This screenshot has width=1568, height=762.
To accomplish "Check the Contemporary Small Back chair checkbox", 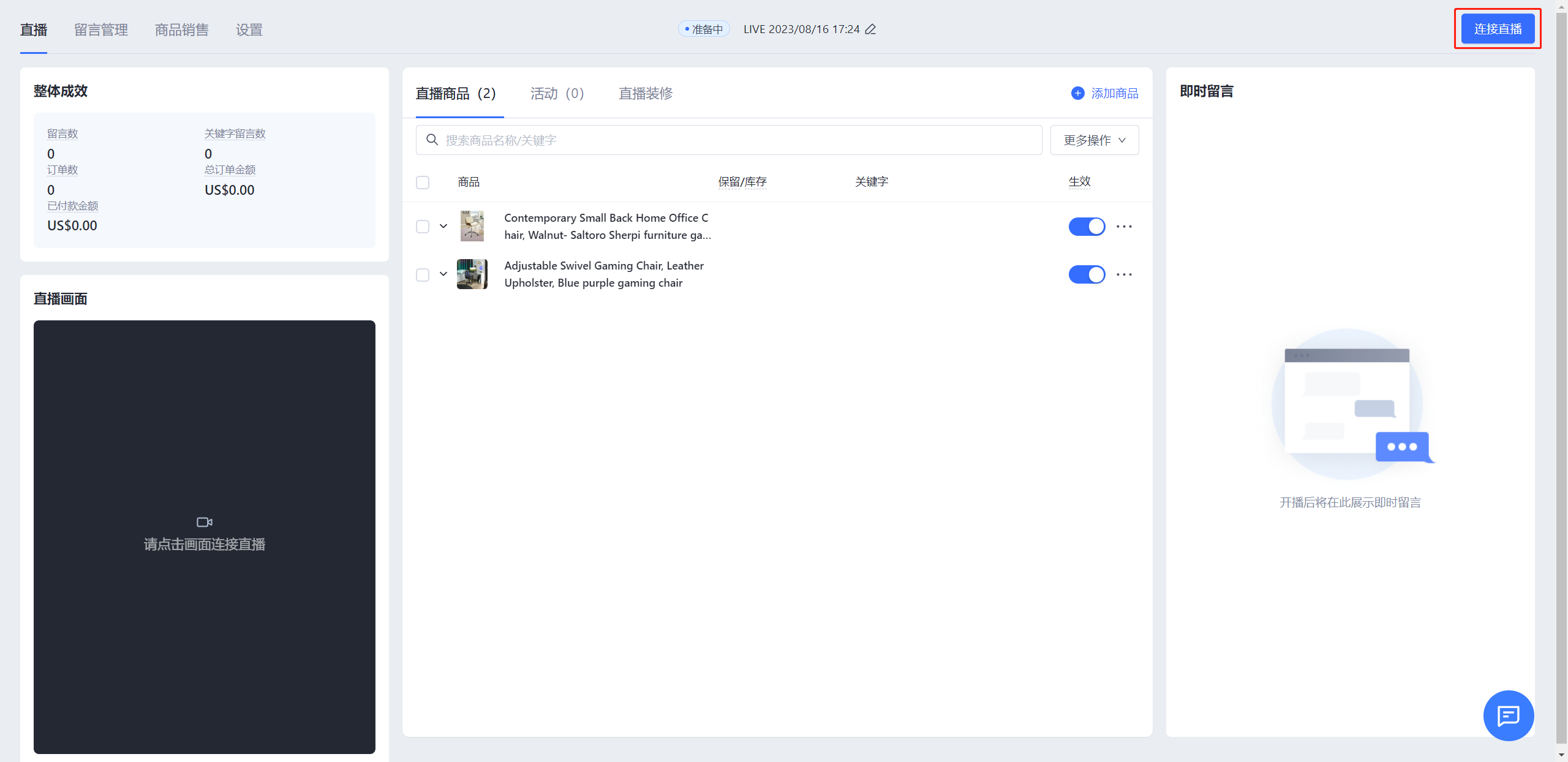I will pyautogui.click(x=423, y=227).
